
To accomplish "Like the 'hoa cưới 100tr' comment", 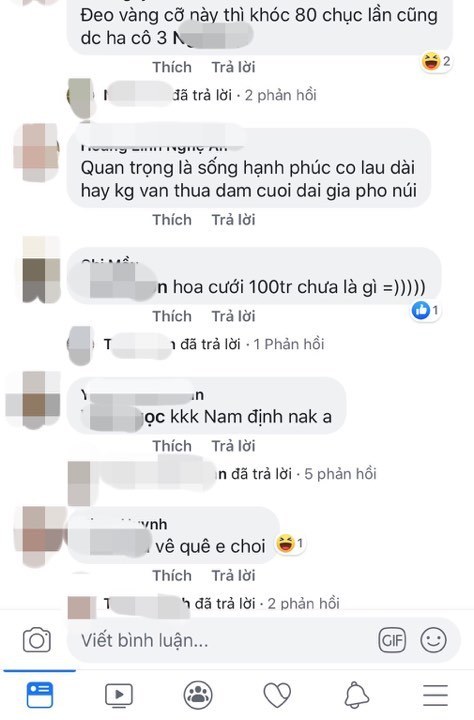I will coord(172,316).
